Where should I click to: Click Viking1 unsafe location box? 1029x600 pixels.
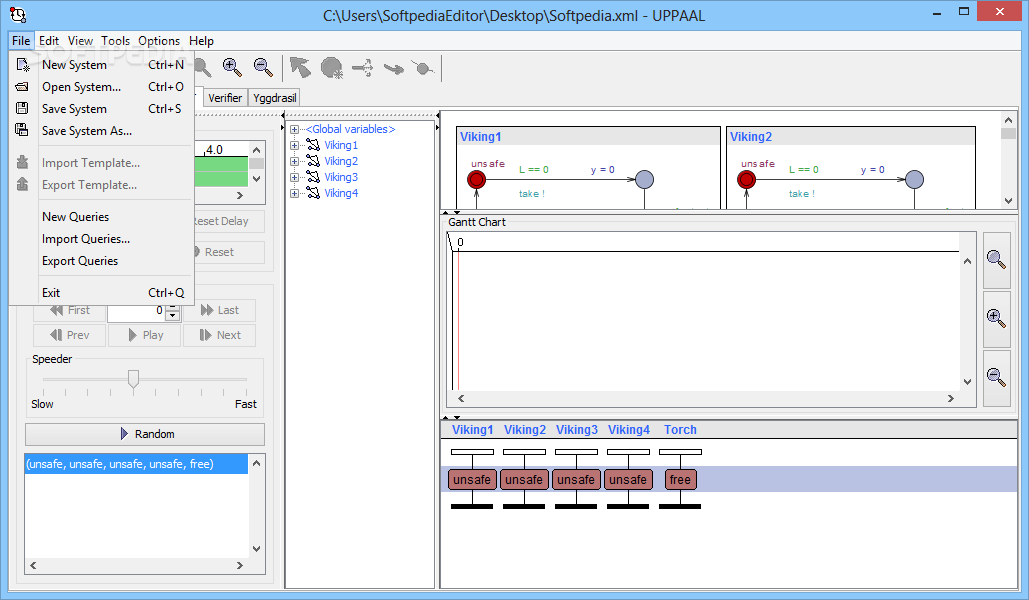tap(472, 480)
